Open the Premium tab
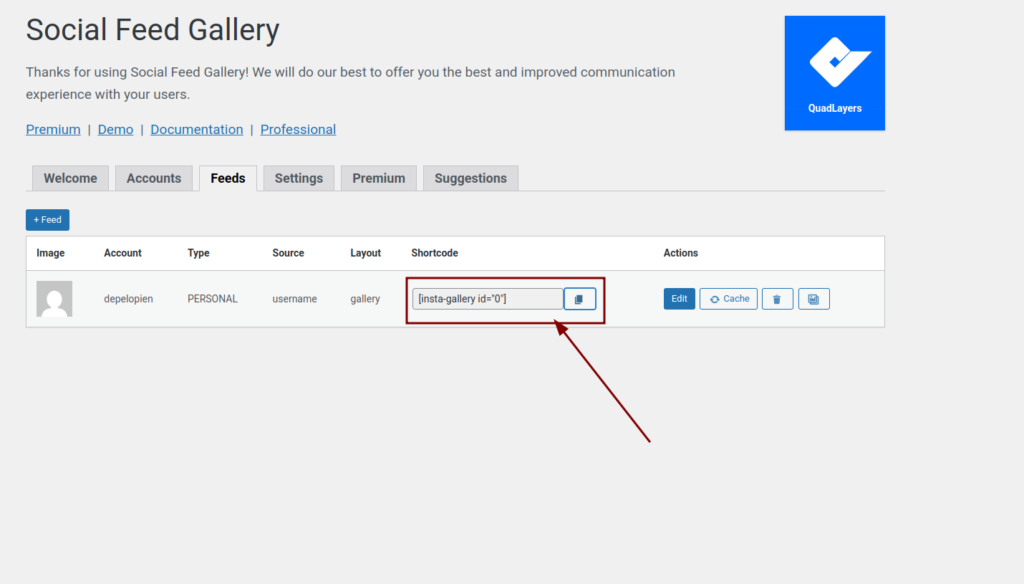This screenshot has height=584, width=1024. coord(379,178)
